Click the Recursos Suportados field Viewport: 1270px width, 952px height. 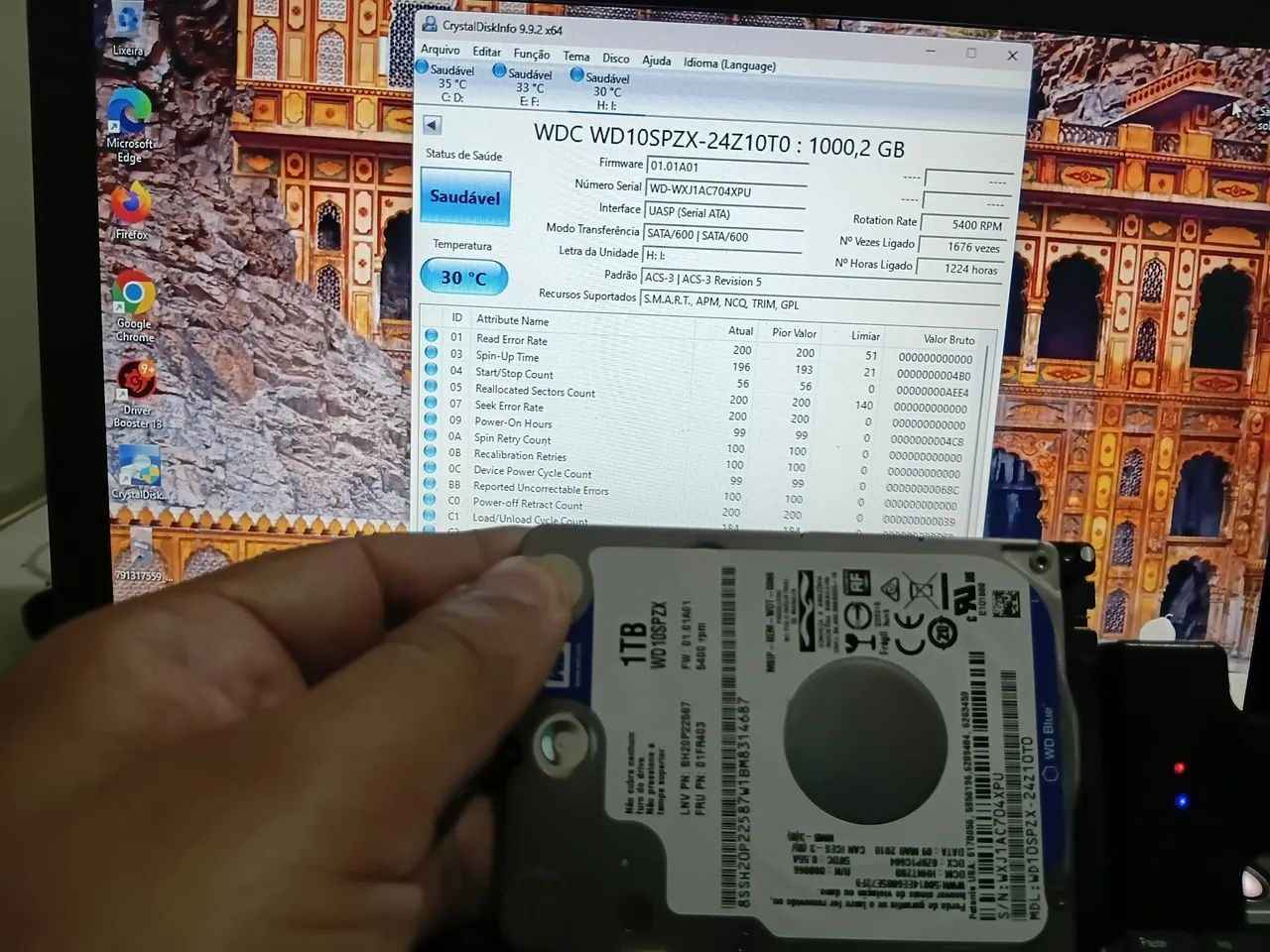819,303
